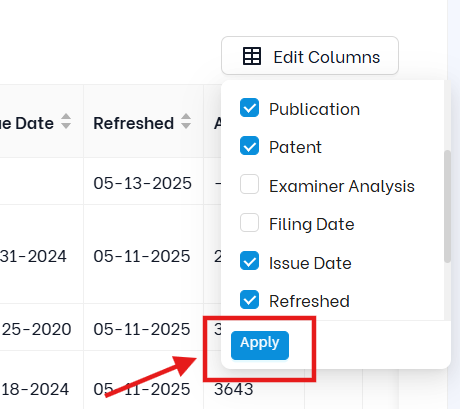Uncheck the Publication column checkbox
460x409 pixels.
coord(249,108)
